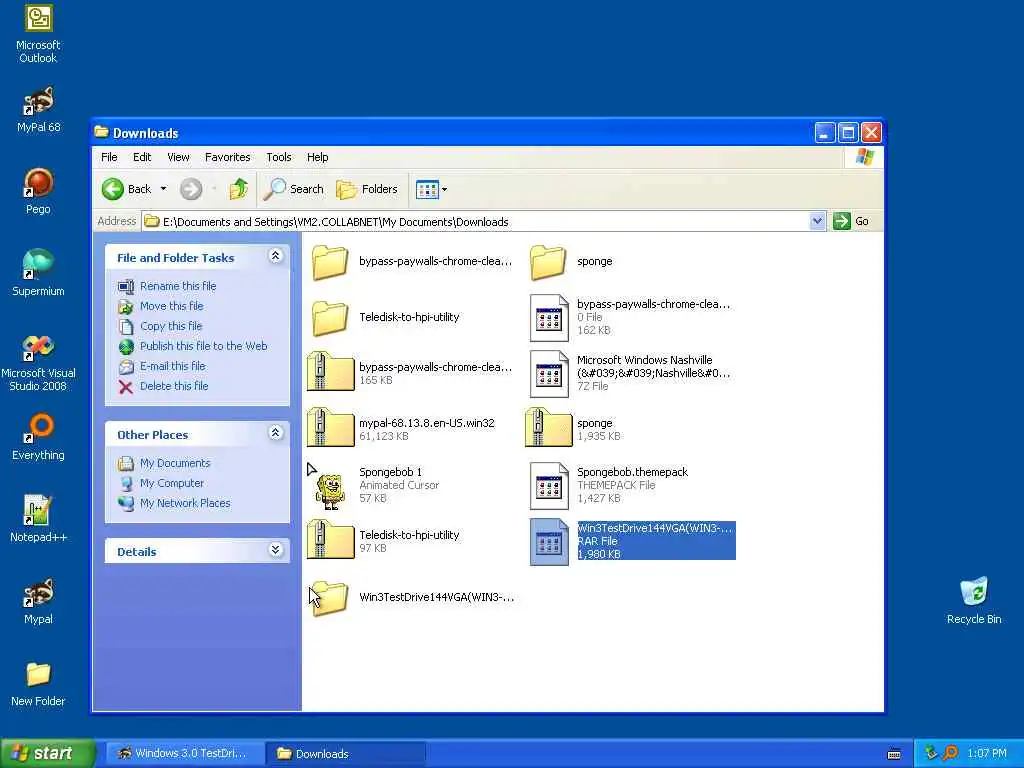Select the Teledisk-to-hpi-utility folder
This screenshot has height=768, width=1024.
[x=385, y=317]
